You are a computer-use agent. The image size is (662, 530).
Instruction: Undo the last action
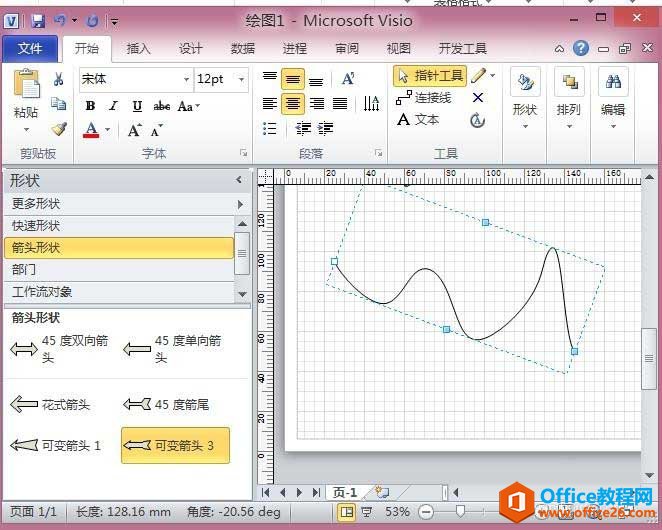[60, 20]
